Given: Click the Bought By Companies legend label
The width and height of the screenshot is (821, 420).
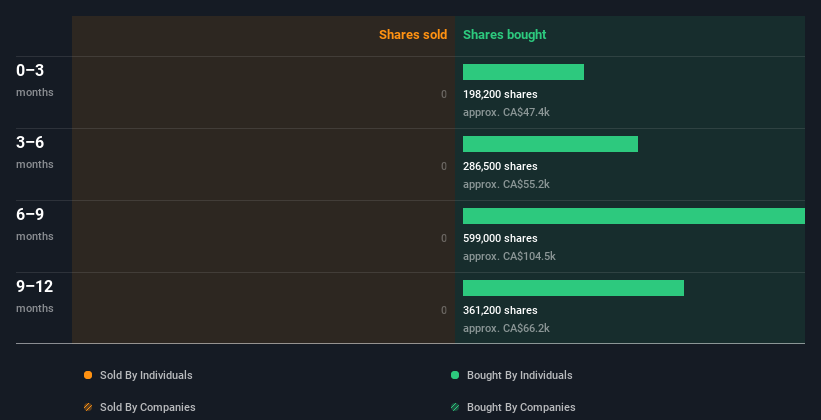Looking at the screenshot, I should coord(521,407).
